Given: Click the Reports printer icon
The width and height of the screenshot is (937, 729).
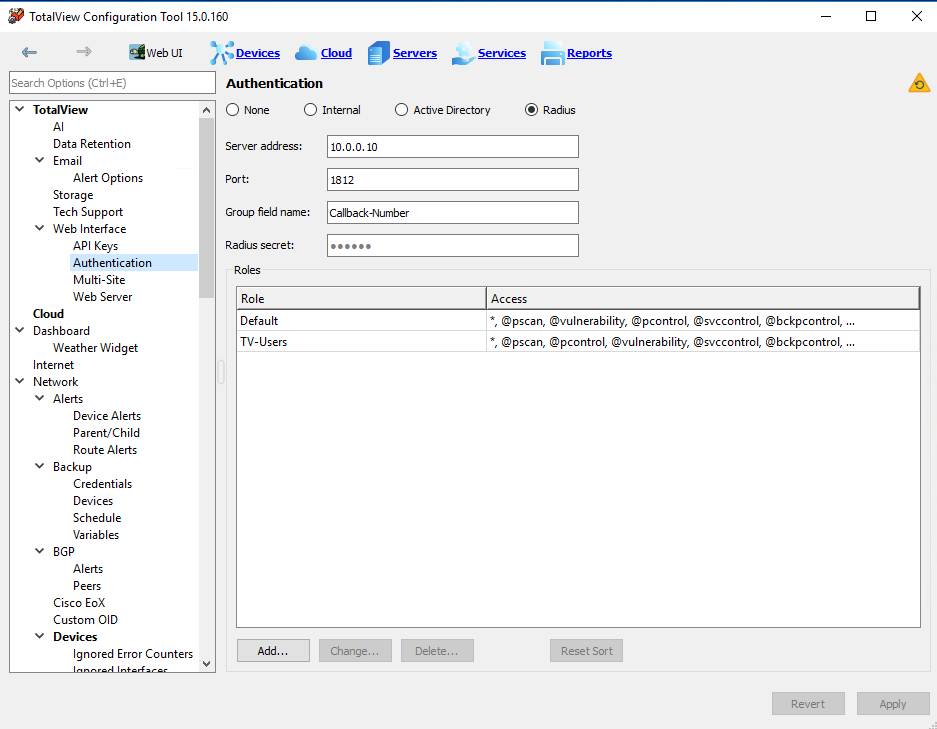Looking at the screenshot, I should 553,53.
